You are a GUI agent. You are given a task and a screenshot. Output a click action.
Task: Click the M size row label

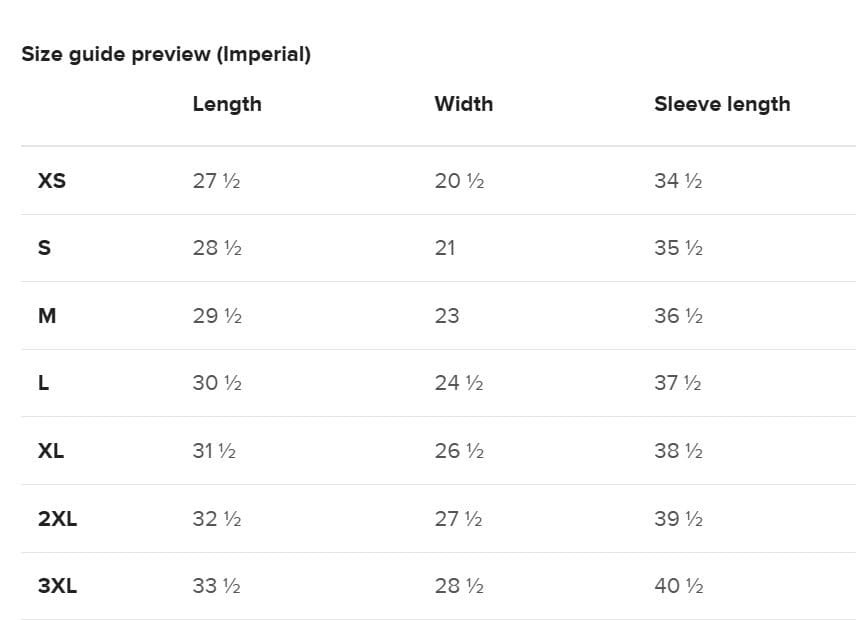tap(47, 315)
